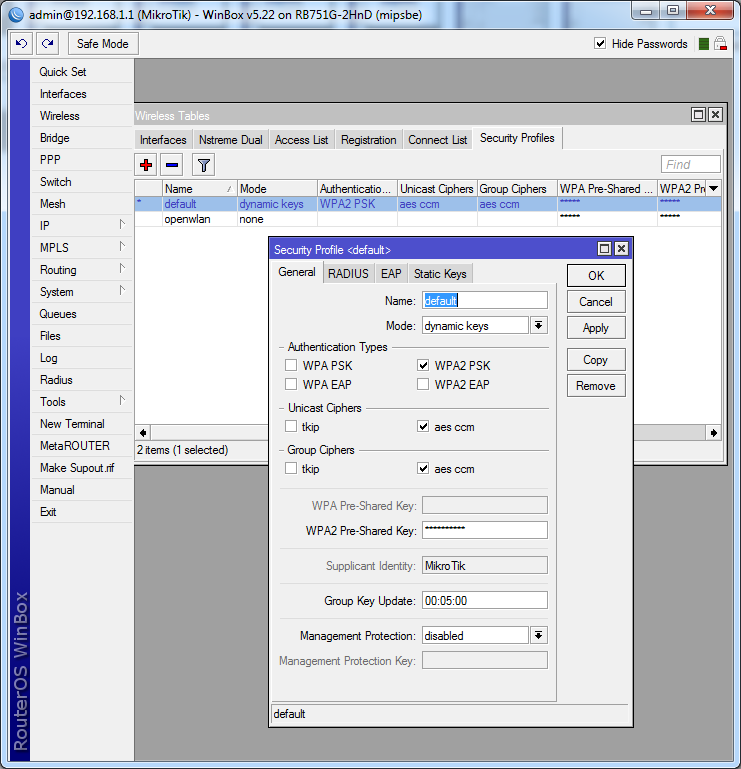
Task: Click Exit in the sidebar
Action: pyautogui.click(x=82, y=512)
